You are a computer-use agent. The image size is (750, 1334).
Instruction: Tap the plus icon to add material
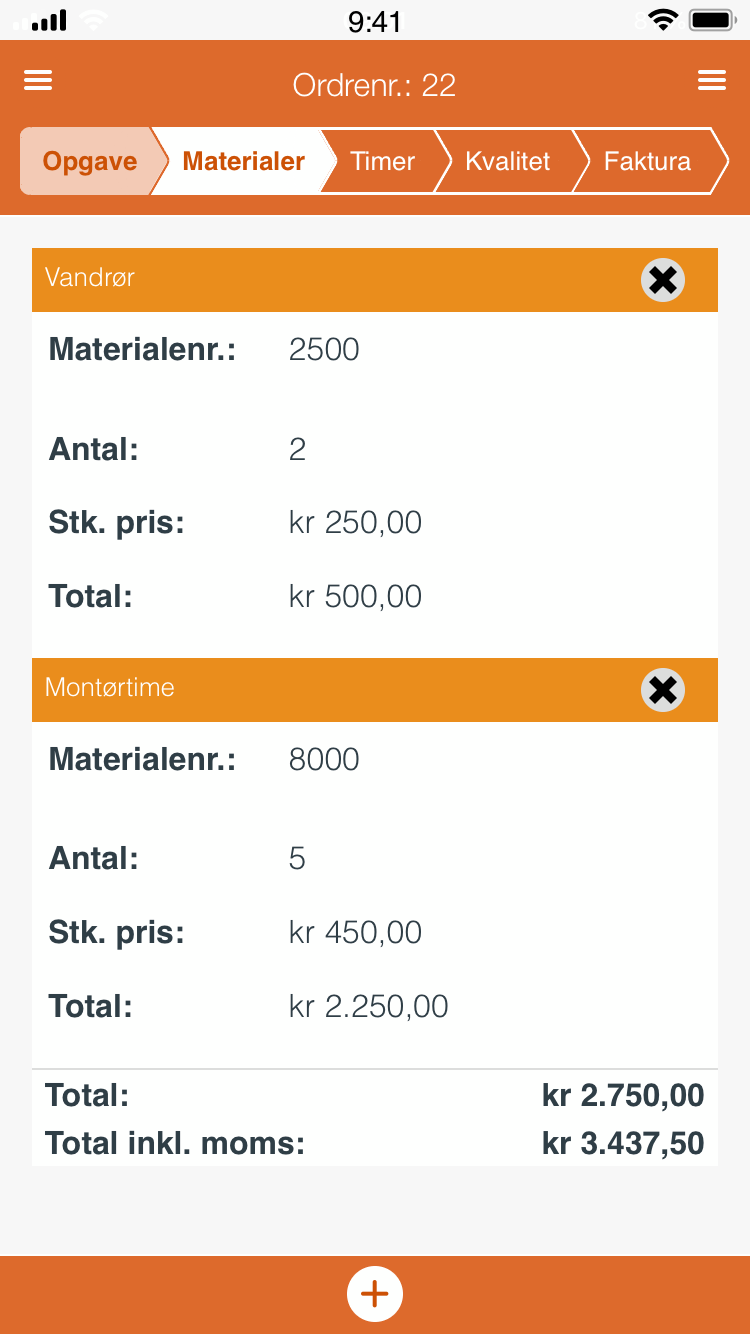[375, 1294]
